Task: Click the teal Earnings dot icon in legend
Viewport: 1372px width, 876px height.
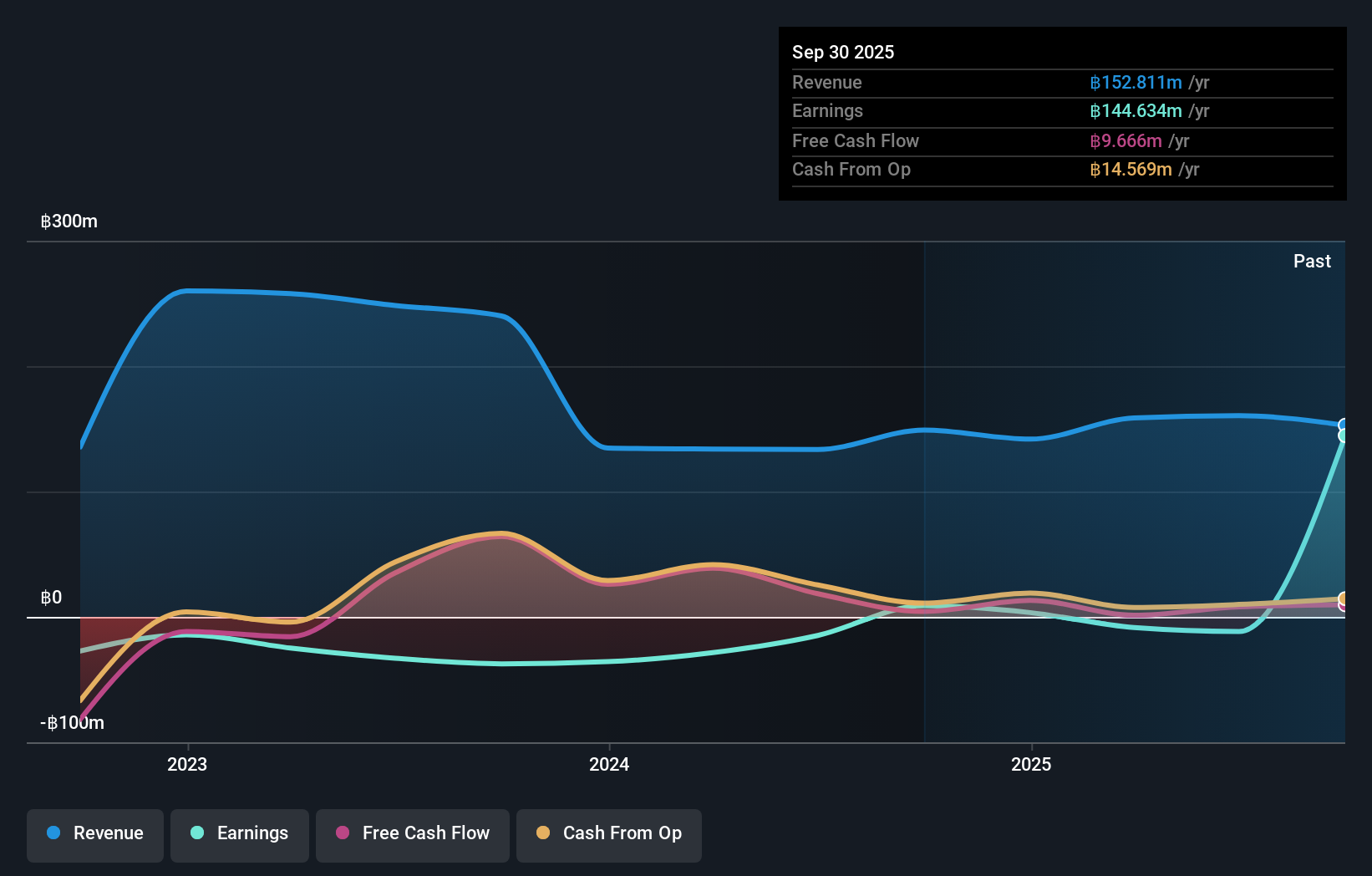Action: point(196,833)
